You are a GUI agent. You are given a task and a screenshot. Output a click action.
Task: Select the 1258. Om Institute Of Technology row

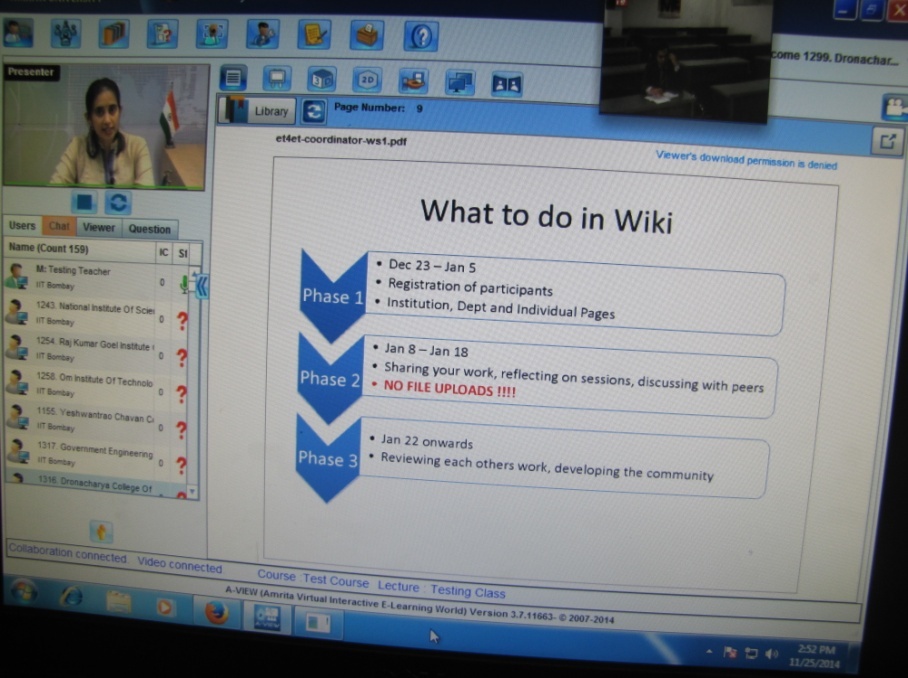point(97,385)
